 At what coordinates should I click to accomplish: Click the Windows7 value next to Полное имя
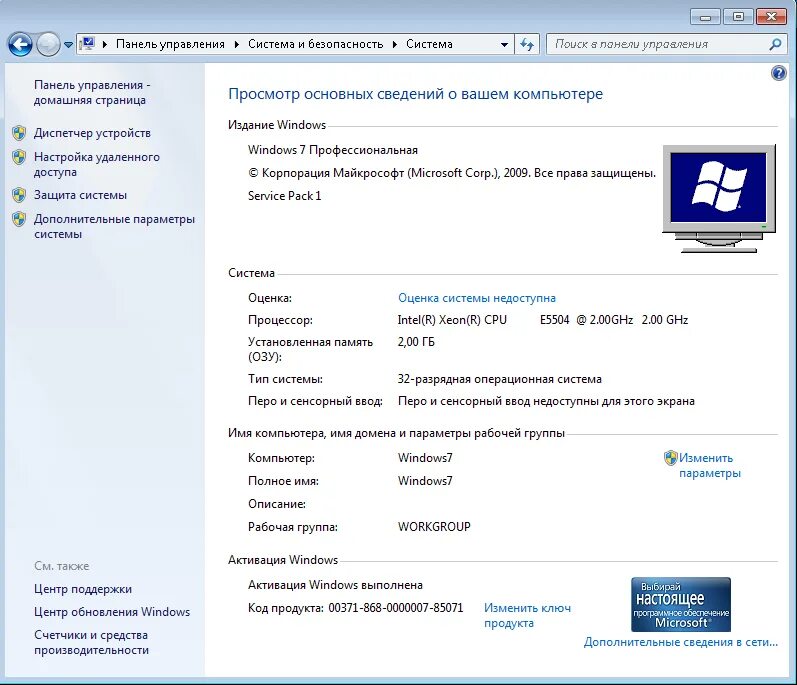pyautogui.click(x=425, y=481)
